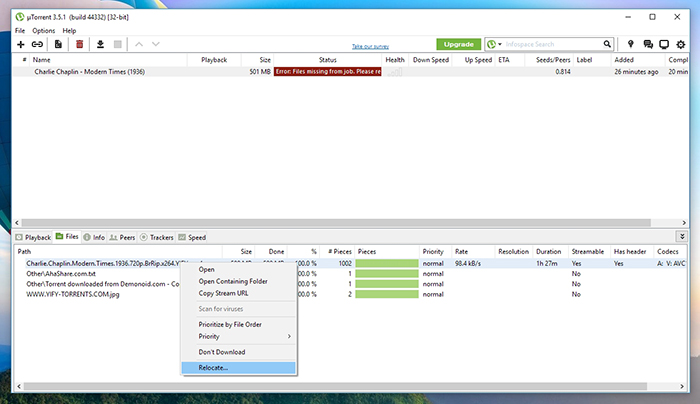Screen dimensions: 700x404
Task: Switch to the Info tab
Action: click(x=94, y=237)
